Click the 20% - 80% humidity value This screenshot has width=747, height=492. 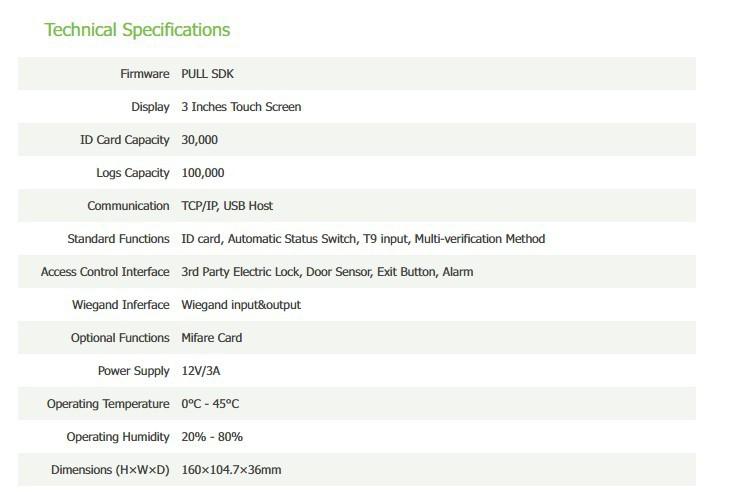pos(212,437)
